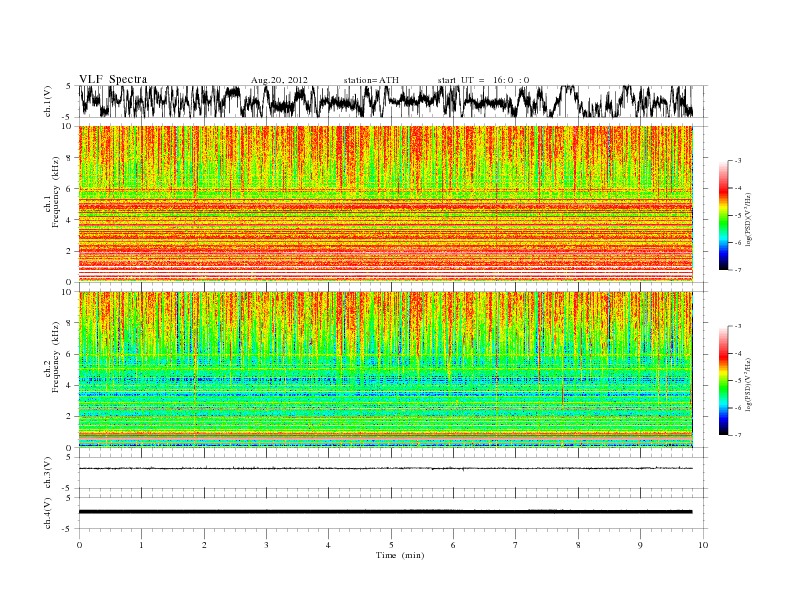Image resolution: width=792 pixels, height=612 pixels.
Task: Select the 'start UT = 16:0 :0' text
Action: (483, 80)
